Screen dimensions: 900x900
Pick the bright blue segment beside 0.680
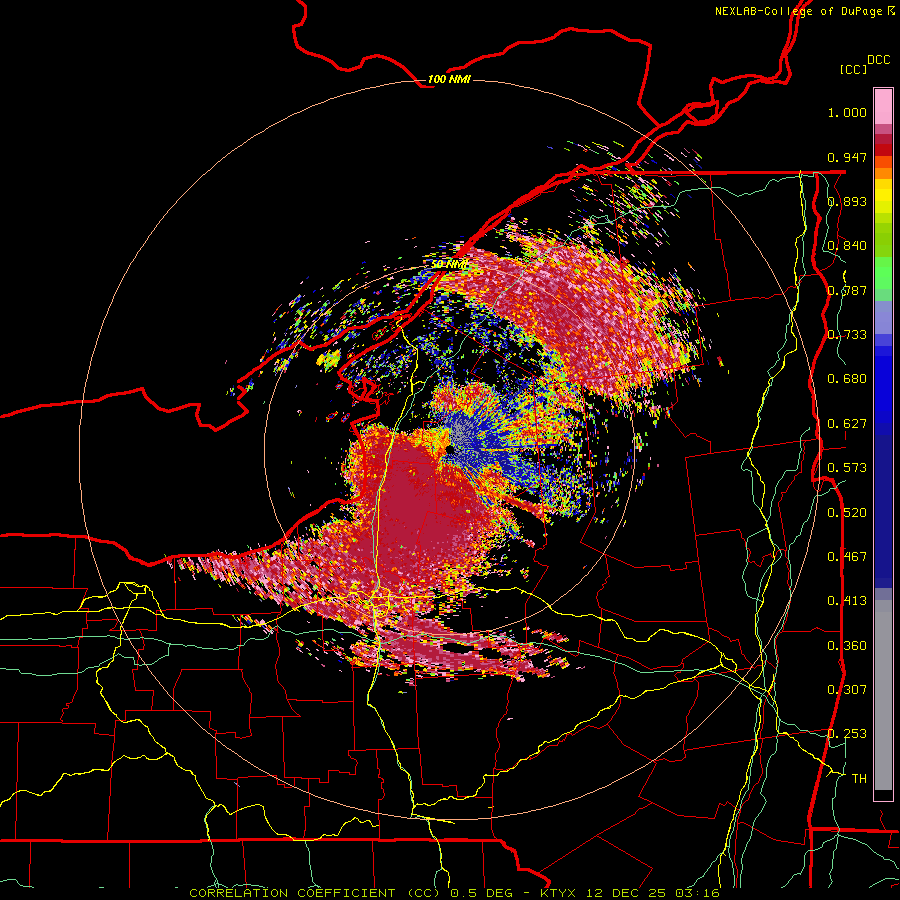883,385
